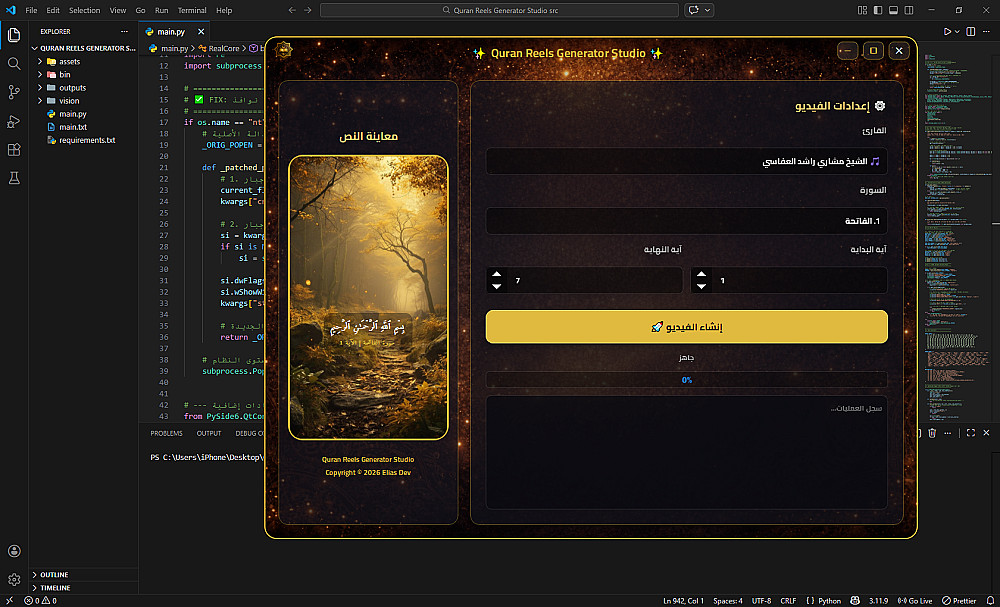This screenshot has height=607, width=1000.
Task: Expand the TIMELINE section in Explorer
Action: pos(55,588)
